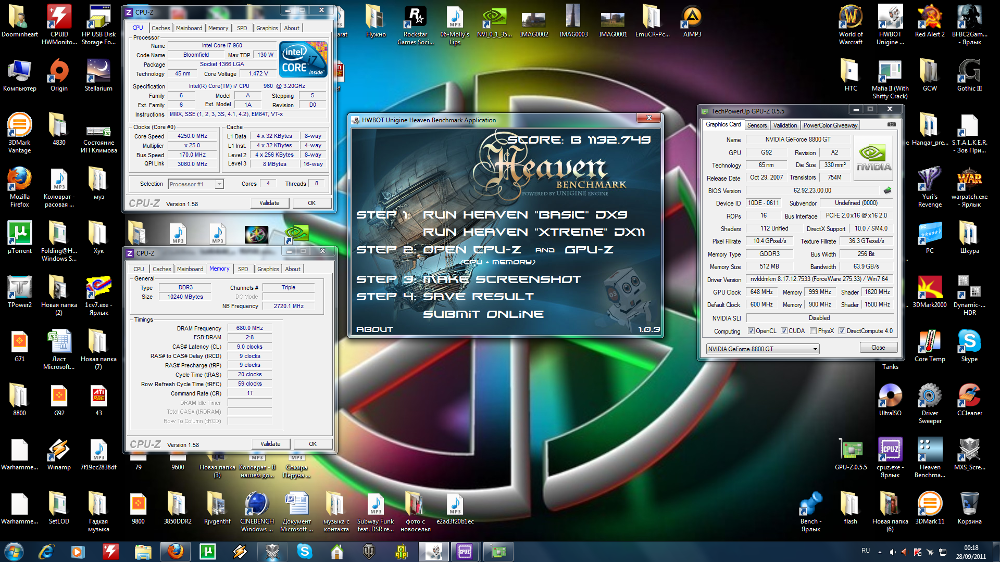Open the Origin desktop icon

click(x=59, y=75)
